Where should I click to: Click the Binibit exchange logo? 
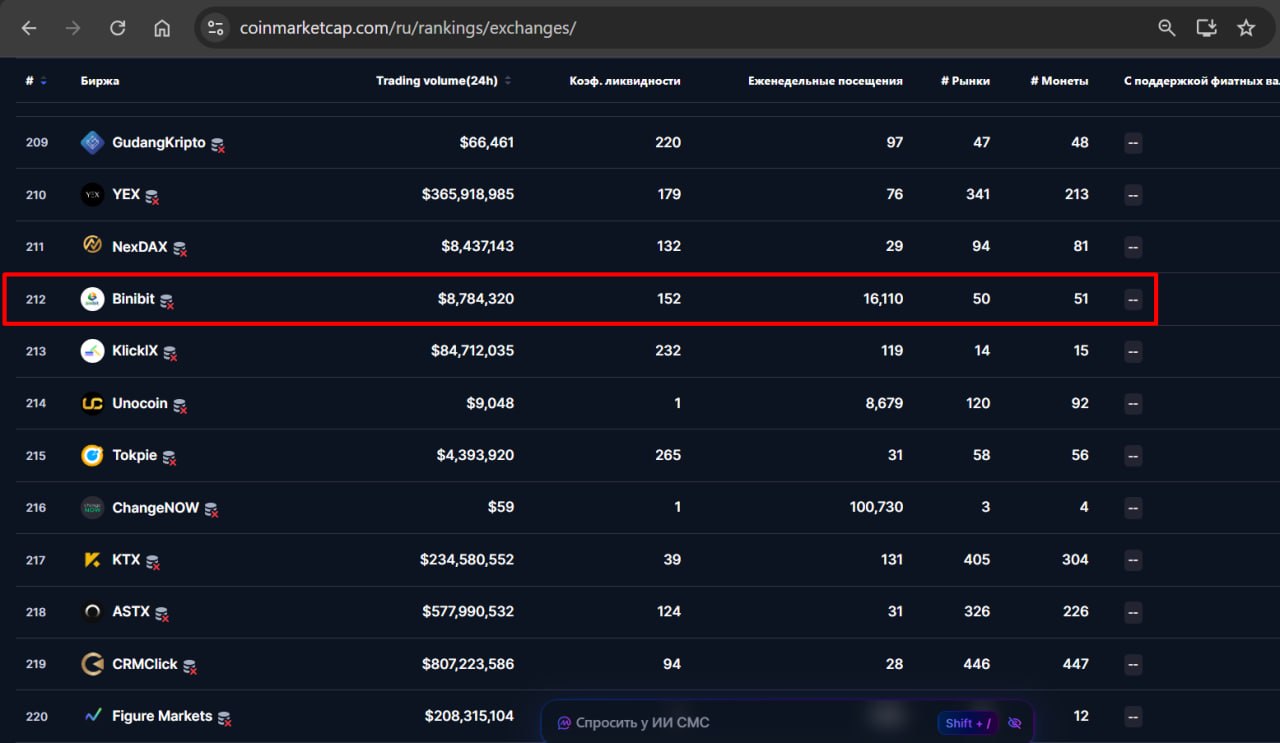[92, 299]
